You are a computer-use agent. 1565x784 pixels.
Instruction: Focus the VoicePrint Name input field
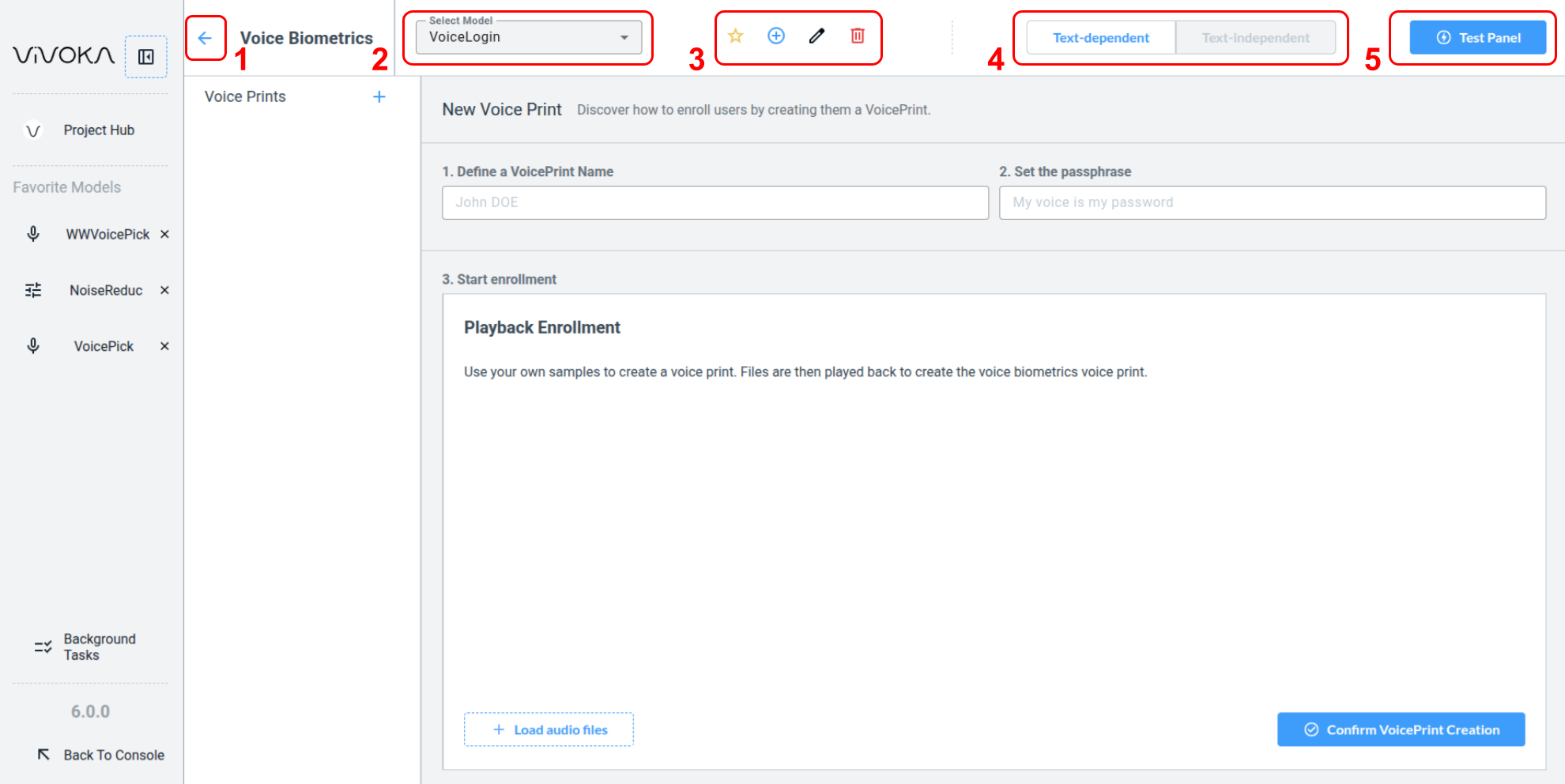click(715, 202)
